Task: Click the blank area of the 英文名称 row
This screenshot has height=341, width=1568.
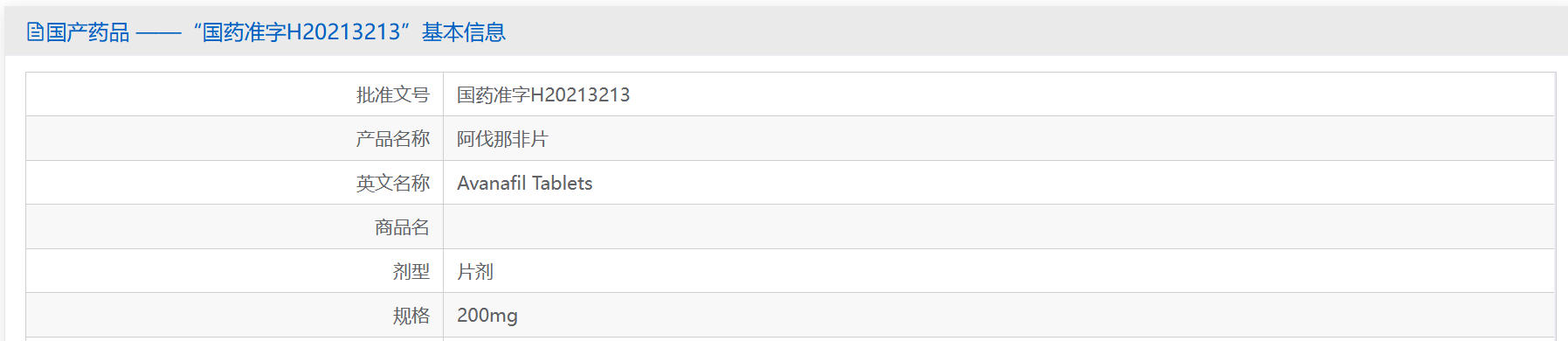Action: point(1074,183)
